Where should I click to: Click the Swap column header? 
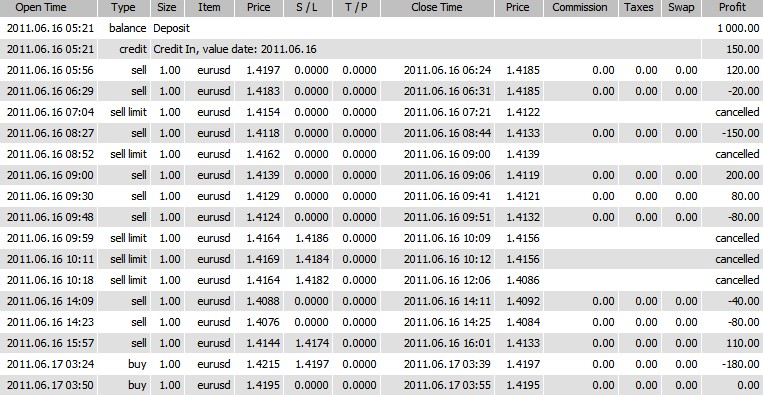(x=681, y=8)
